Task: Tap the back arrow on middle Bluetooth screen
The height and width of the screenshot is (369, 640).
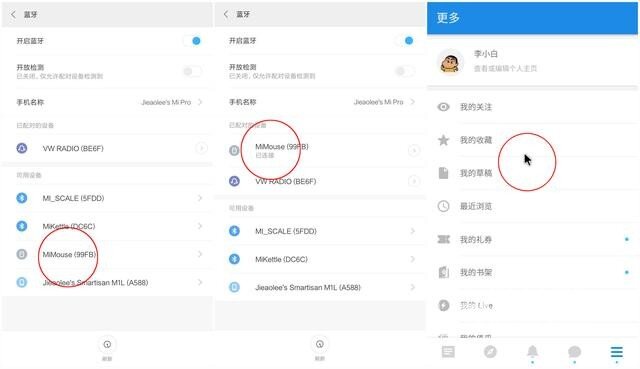Action: 226,14
